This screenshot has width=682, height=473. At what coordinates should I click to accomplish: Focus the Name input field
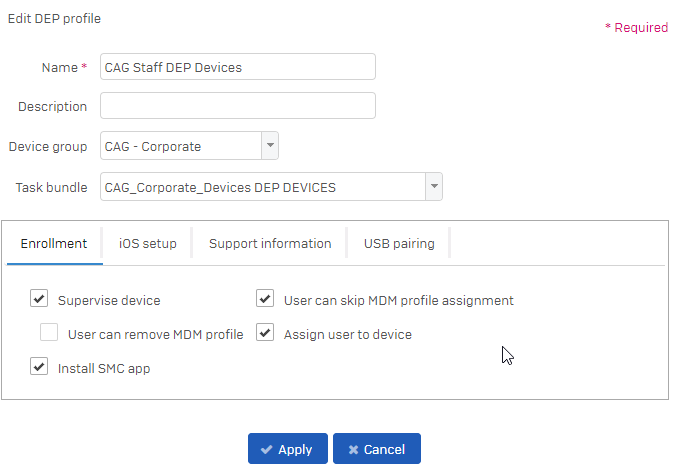click(238, 67)
